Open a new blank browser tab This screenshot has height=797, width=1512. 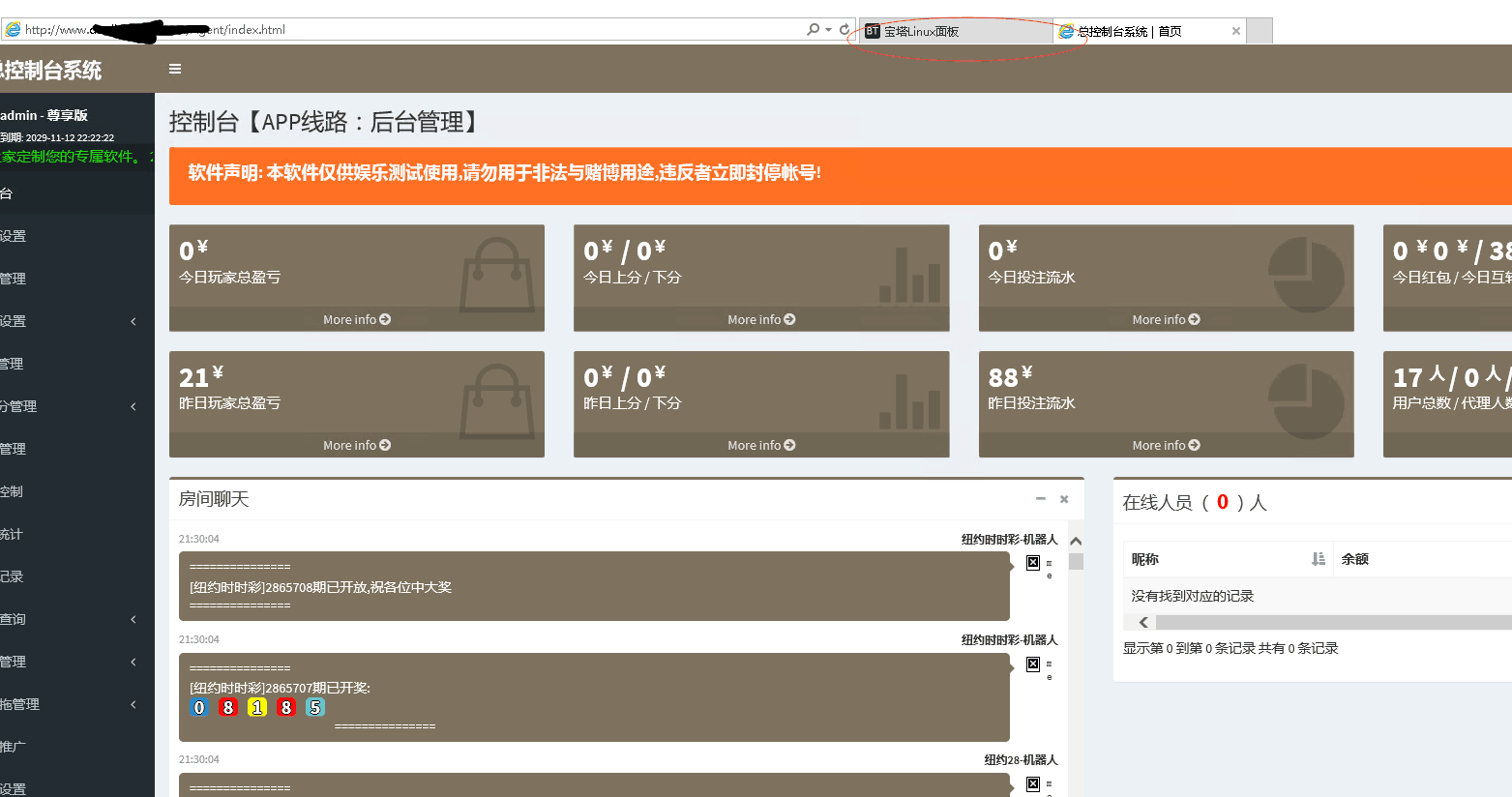point(1260,31)
